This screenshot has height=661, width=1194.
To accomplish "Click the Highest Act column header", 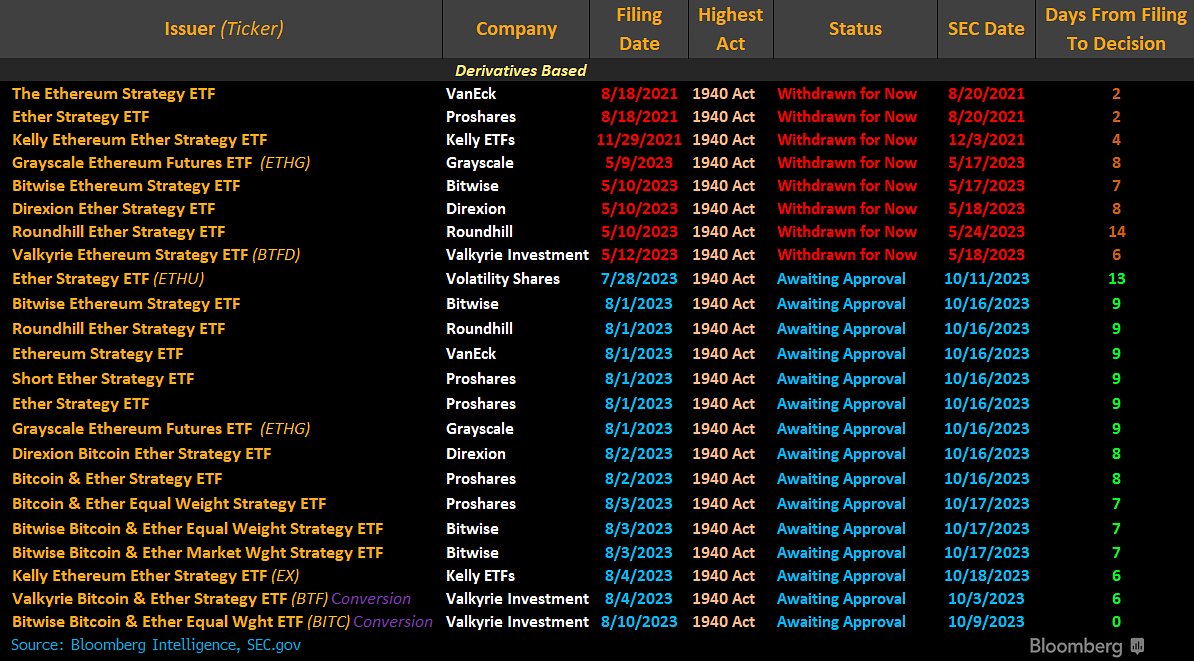I will (x=730, y=29).
